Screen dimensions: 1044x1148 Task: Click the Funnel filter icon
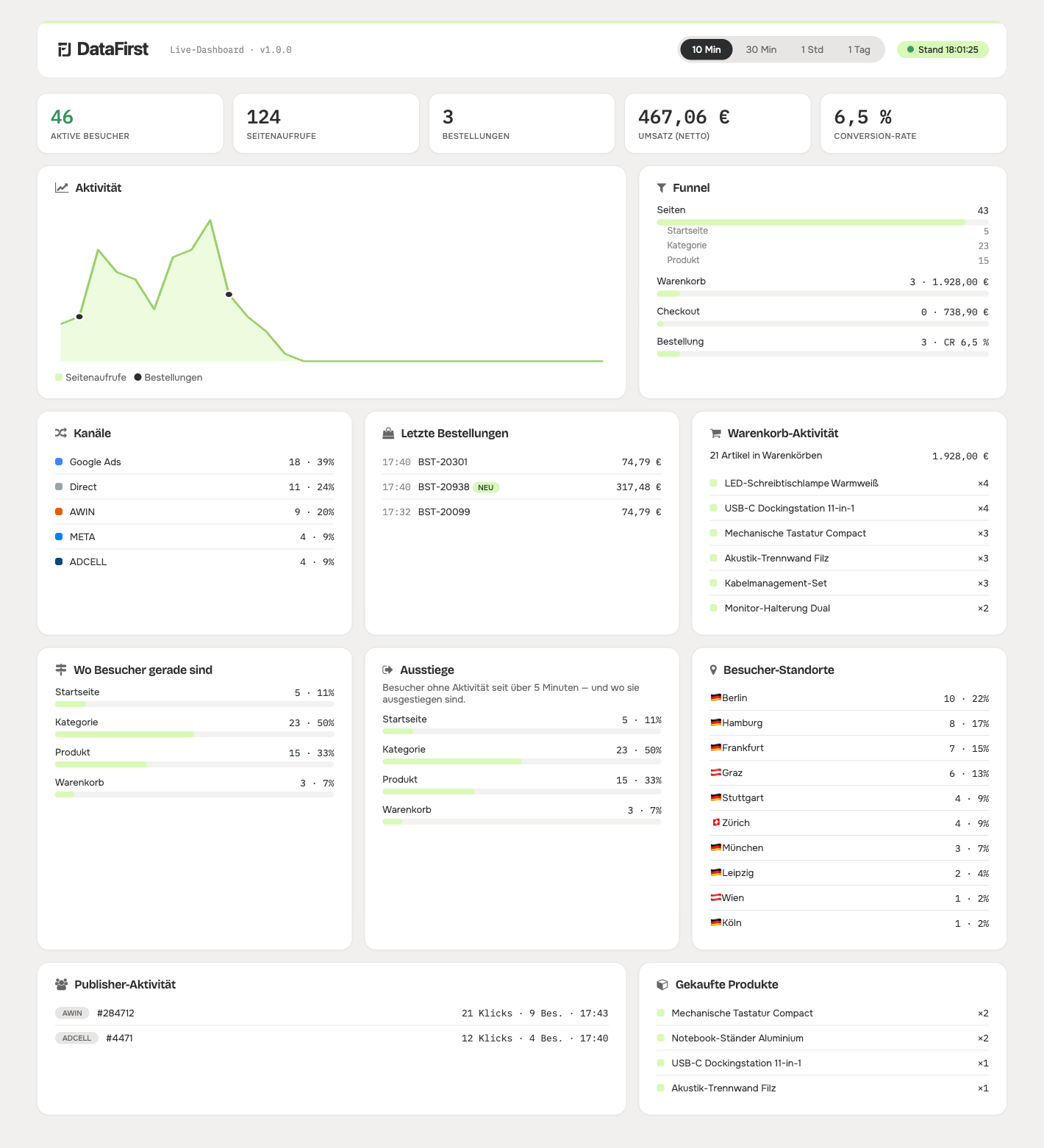(x=662, y=187)
